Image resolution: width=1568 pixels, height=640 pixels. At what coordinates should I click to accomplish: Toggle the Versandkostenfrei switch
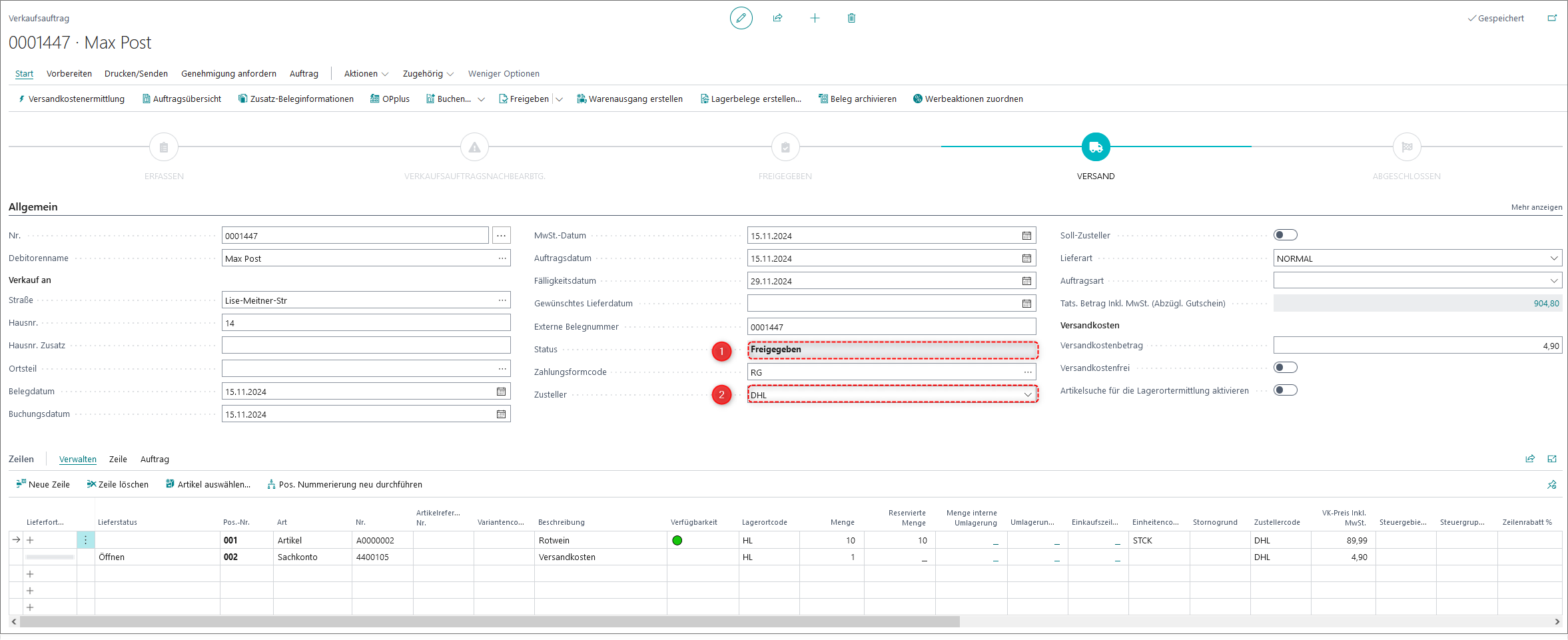pos(1285,368)
